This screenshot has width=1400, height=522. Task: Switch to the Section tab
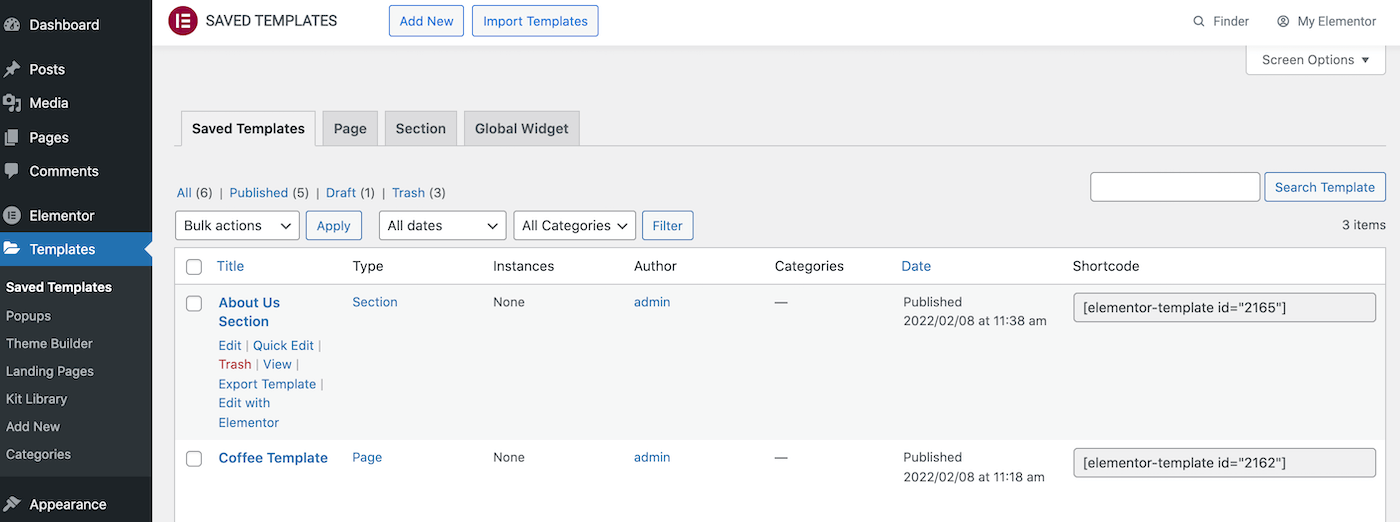tap(420, 128)
